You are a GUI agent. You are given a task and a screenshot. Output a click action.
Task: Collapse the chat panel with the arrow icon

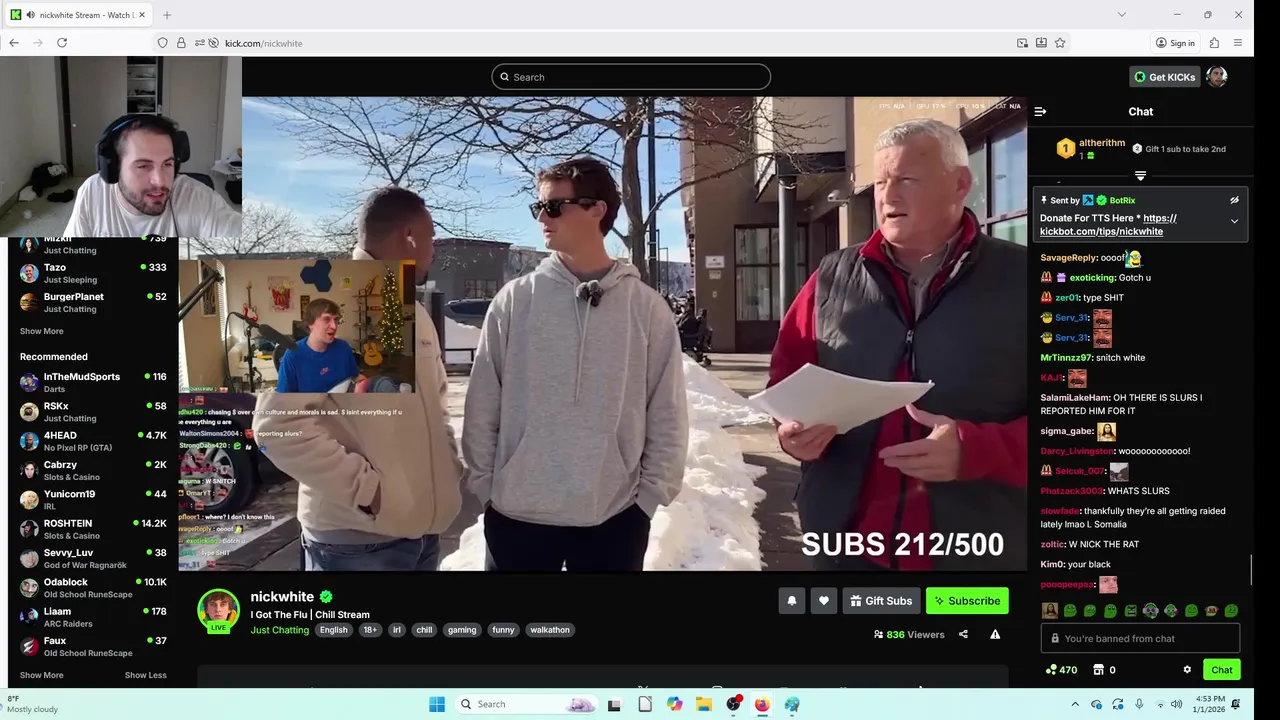click(x=1040, y=112)
